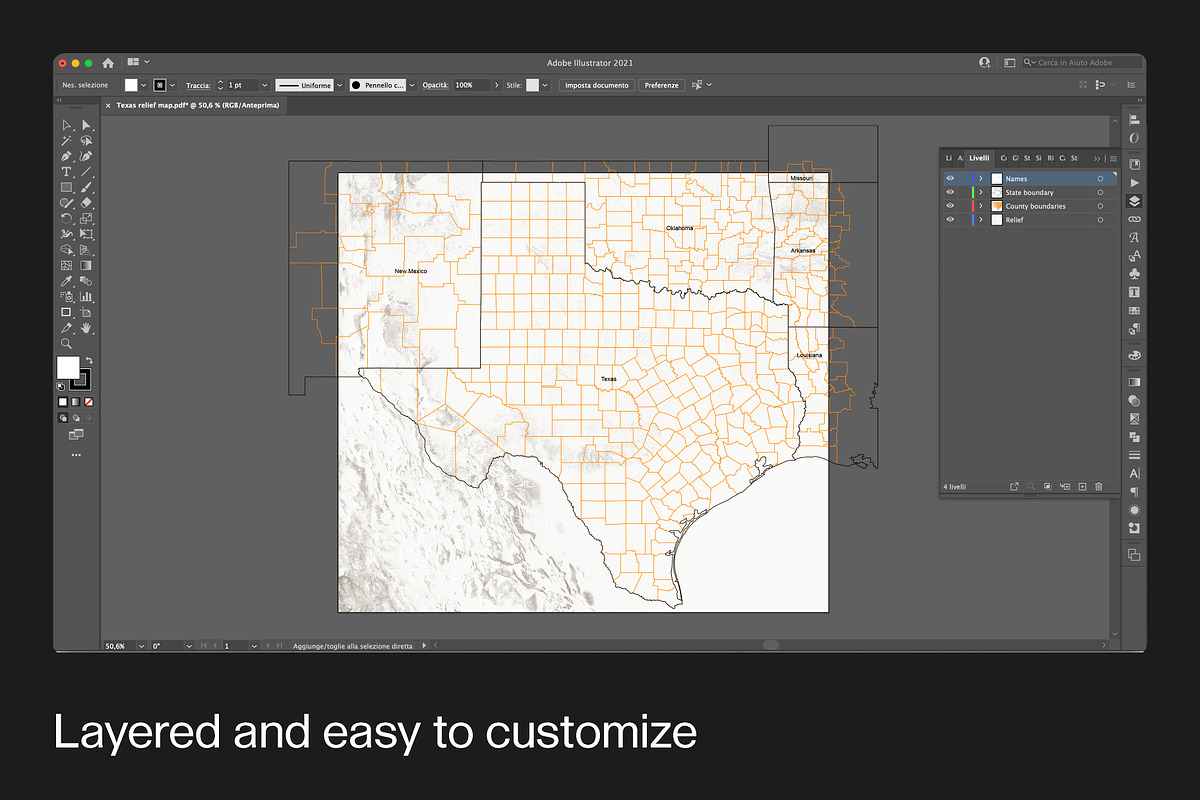Expand the Names layer
Screen dimensions: 1200x800
coord(981,179)
